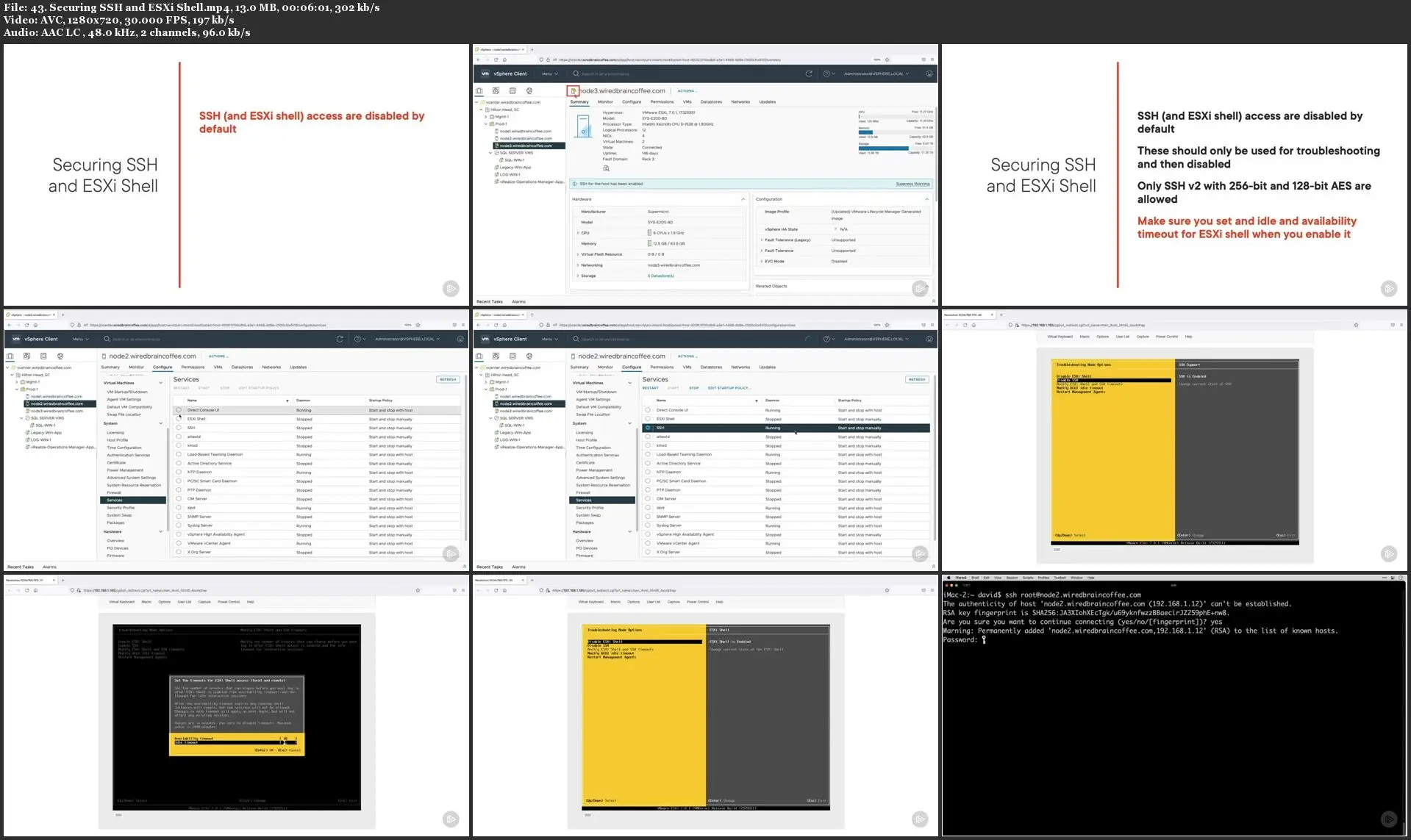Open Permissions tab in unselected Services frame

click(193, 367)
